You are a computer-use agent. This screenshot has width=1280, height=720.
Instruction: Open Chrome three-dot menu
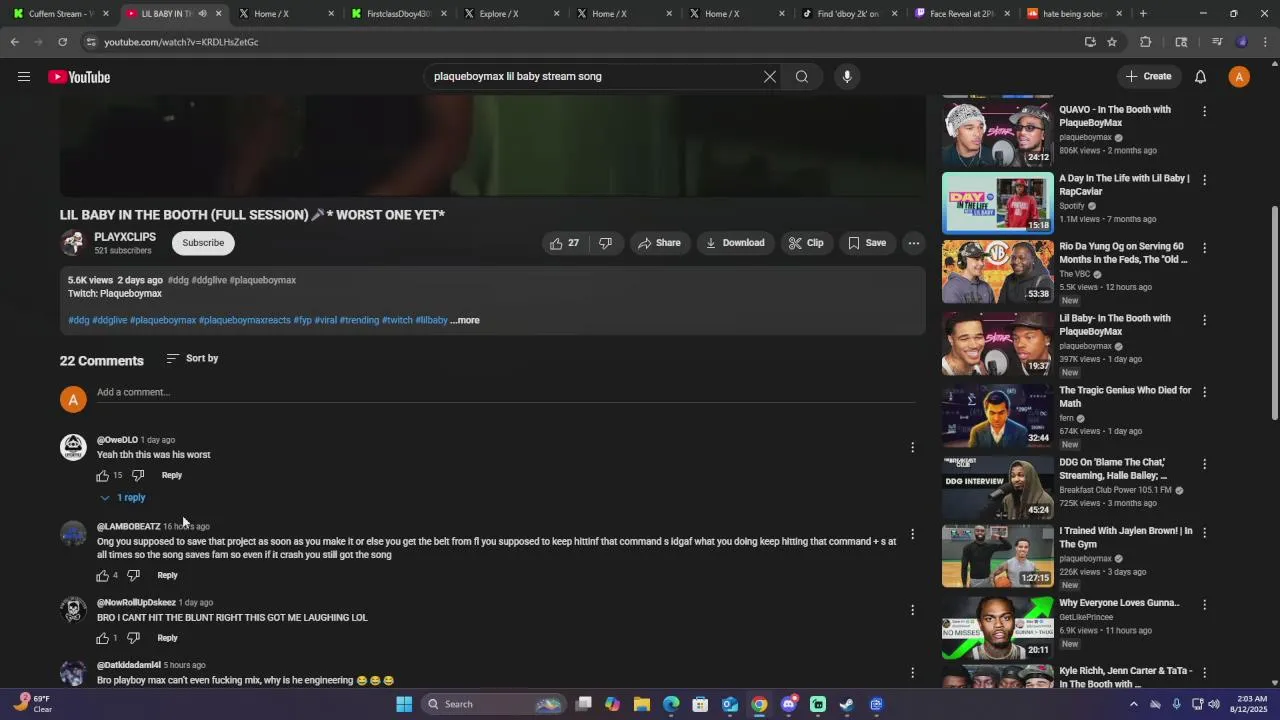pyautogui.click(x=1266, y=42)
